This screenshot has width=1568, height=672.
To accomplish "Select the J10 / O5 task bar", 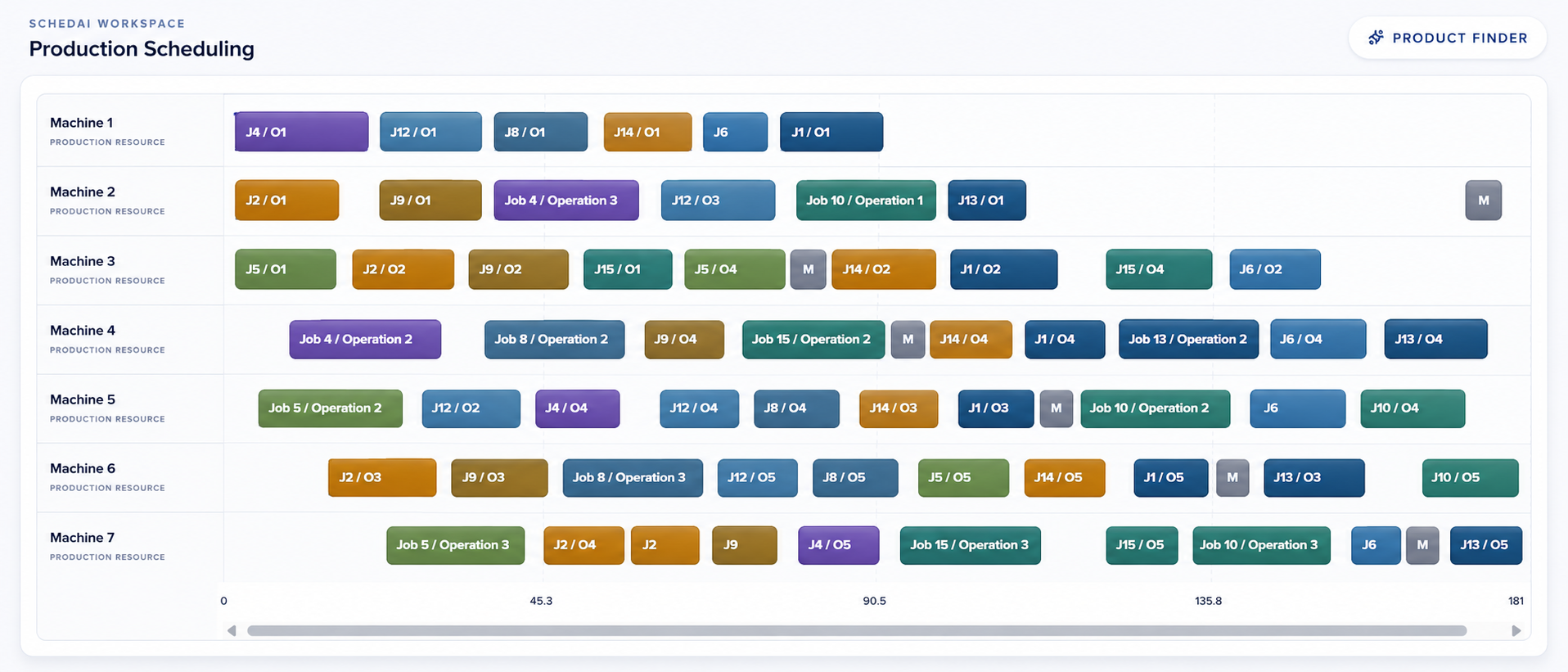I will pos(1470,477).
